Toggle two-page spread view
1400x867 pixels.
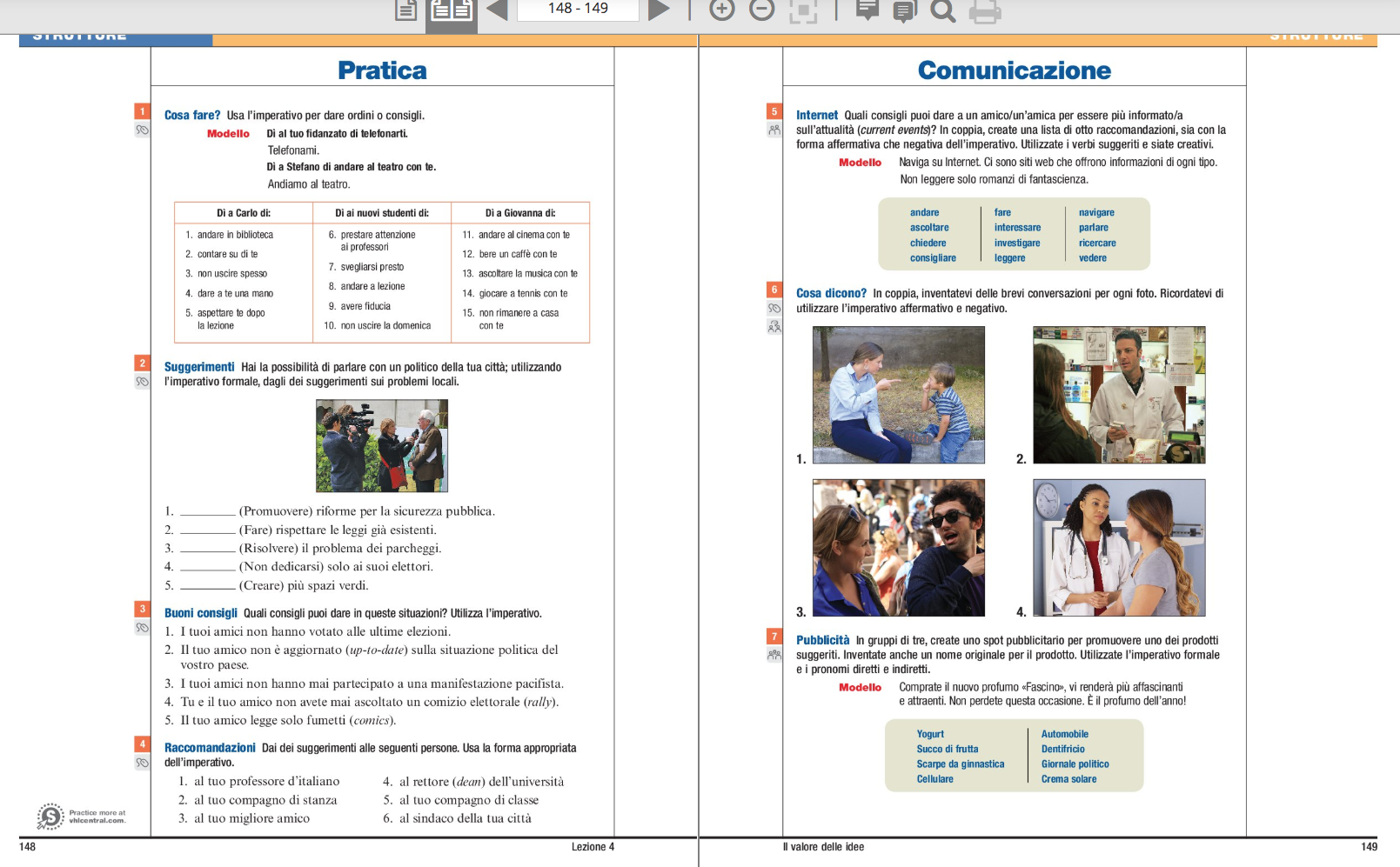click(x=452, y=12)
